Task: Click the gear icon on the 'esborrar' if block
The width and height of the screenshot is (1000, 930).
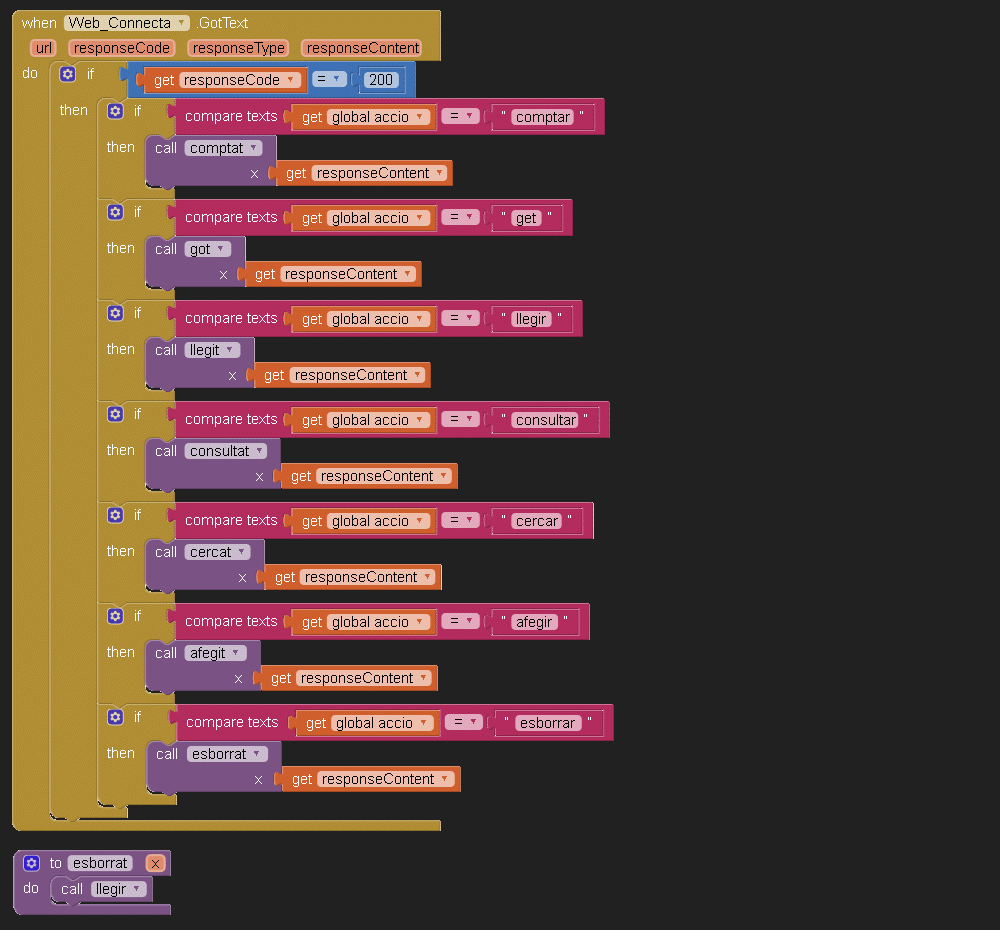Action: (115, 717)
